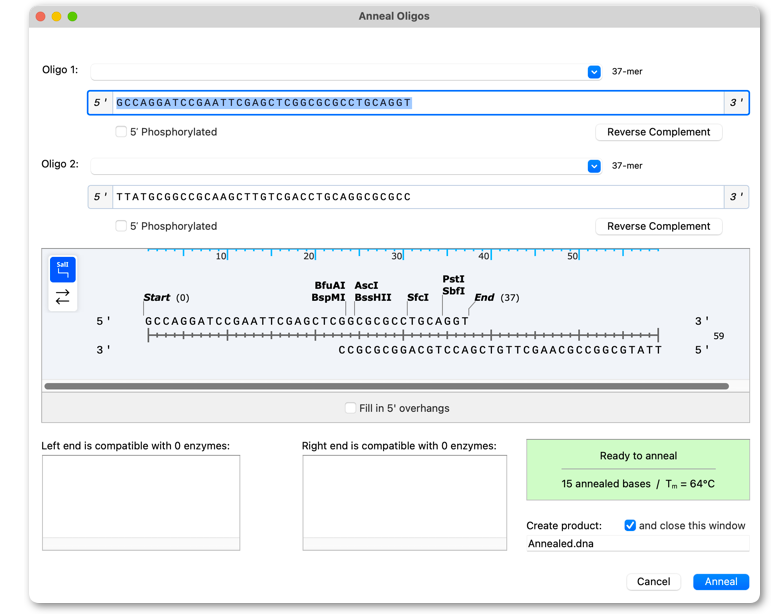
Task: Click the blue Anneal button
Action: (721, 582)
